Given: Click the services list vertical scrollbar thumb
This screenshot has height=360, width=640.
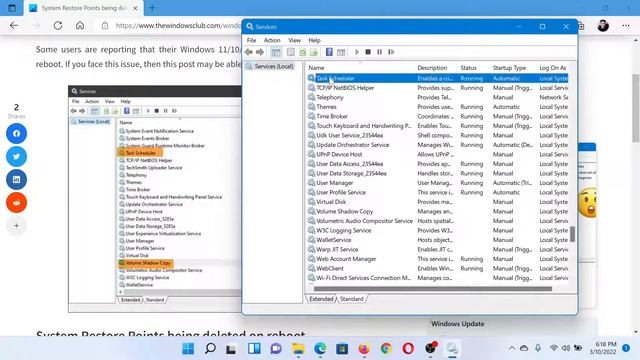Looking at the screenshot, I should 573,234.
